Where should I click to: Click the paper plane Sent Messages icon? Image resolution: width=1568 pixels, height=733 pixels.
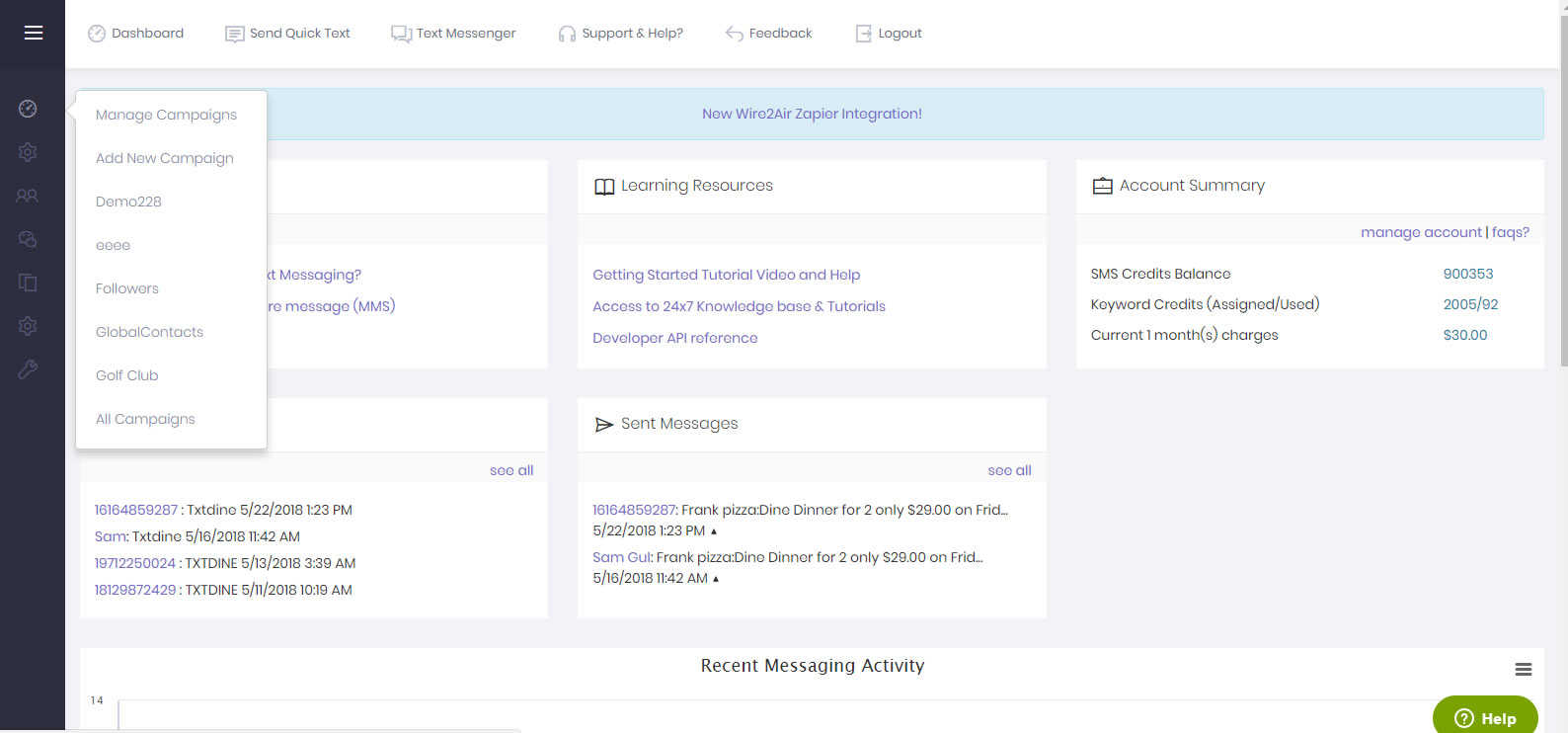coord(604,425)
